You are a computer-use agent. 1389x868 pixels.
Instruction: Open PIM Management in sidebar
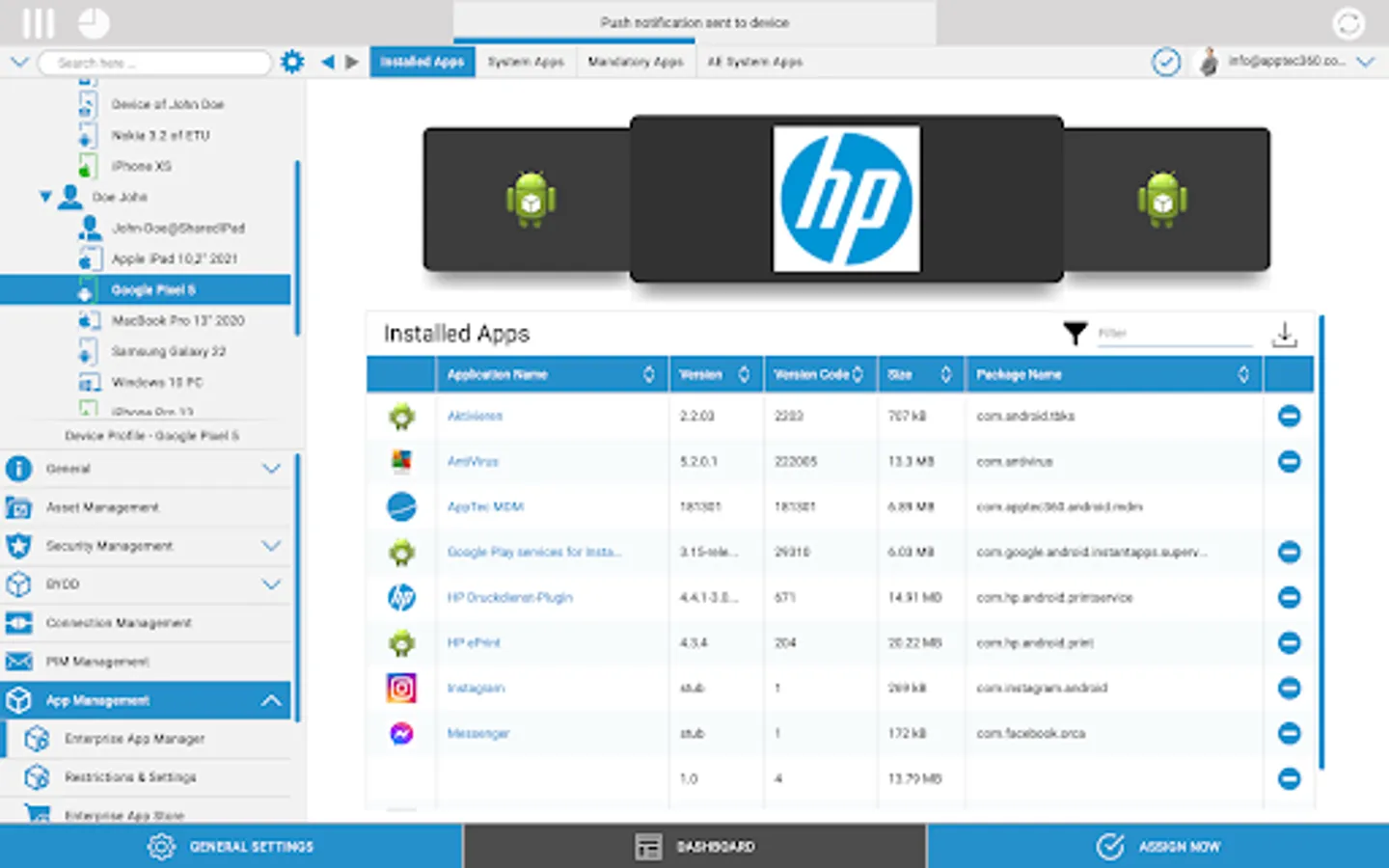point(145,662)
